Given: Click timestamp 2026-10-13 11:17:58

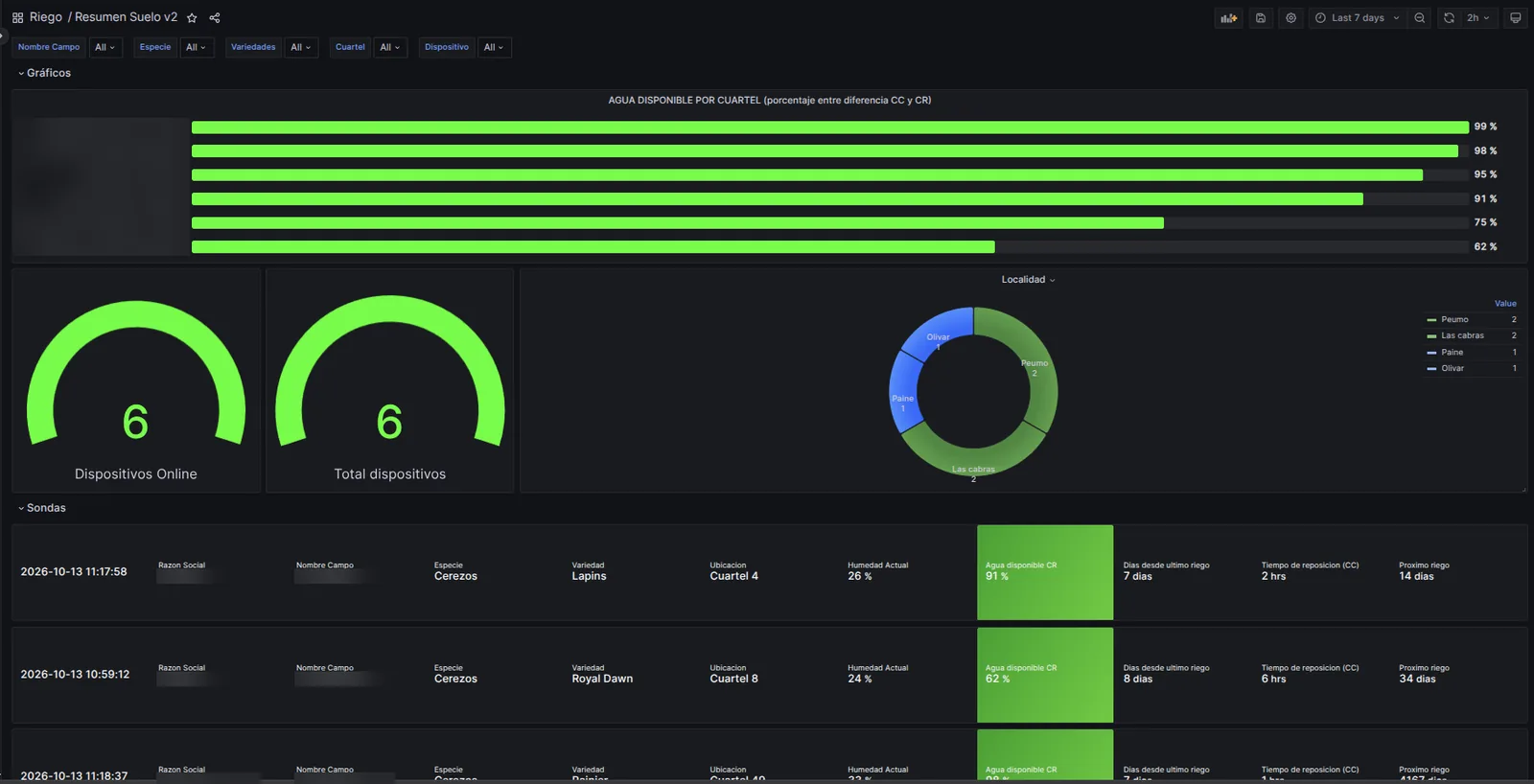Looking at the screenshot, I should point(74,572).
